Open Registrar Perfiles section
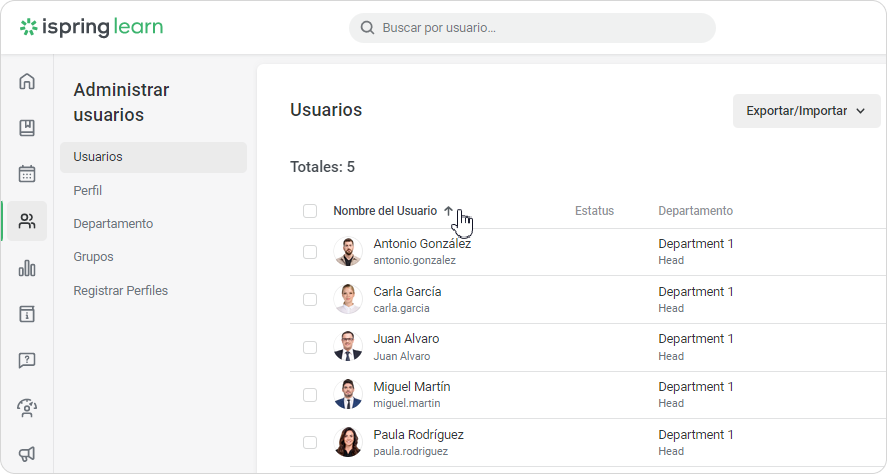 click(x=120, y=291)
